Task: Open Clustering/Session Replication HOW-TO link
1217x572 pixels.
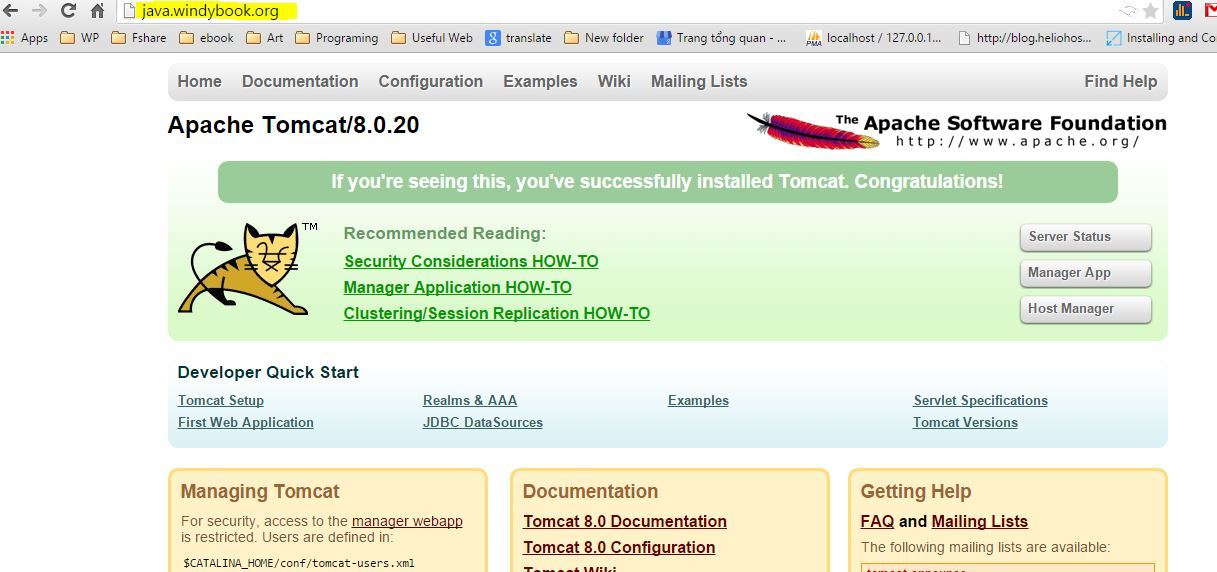Action: coord(497,314)
